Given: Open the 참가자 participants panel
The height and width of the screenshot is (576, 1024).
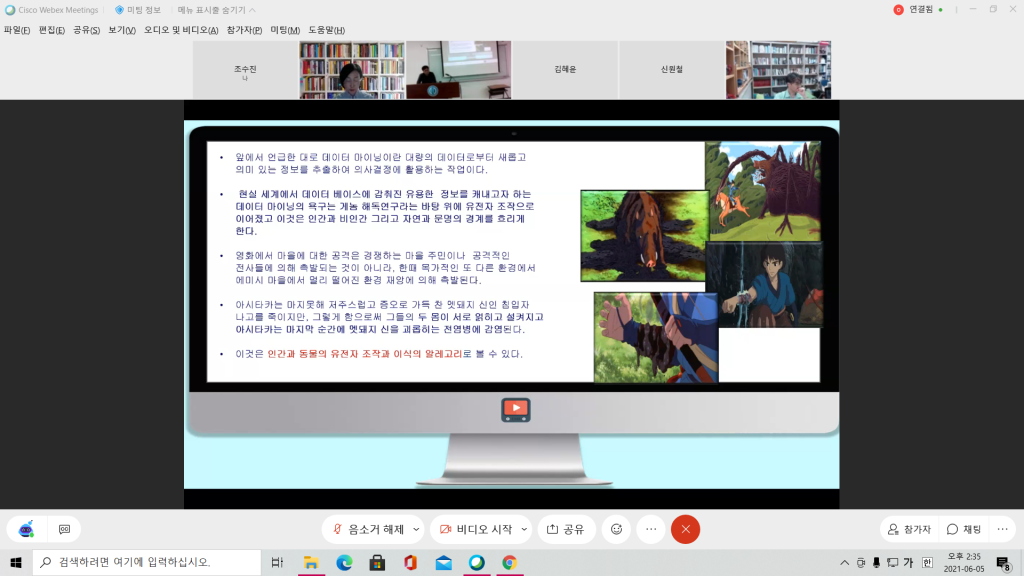Looking at the screenshot, I should tap(910, 529).
